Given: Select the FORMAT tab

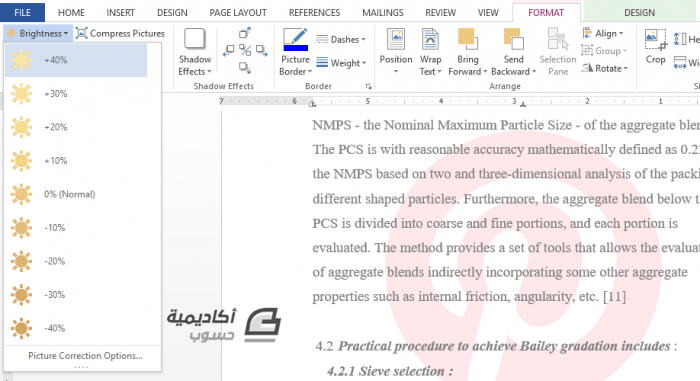Looking at the screenshot, I should point(546,13).
